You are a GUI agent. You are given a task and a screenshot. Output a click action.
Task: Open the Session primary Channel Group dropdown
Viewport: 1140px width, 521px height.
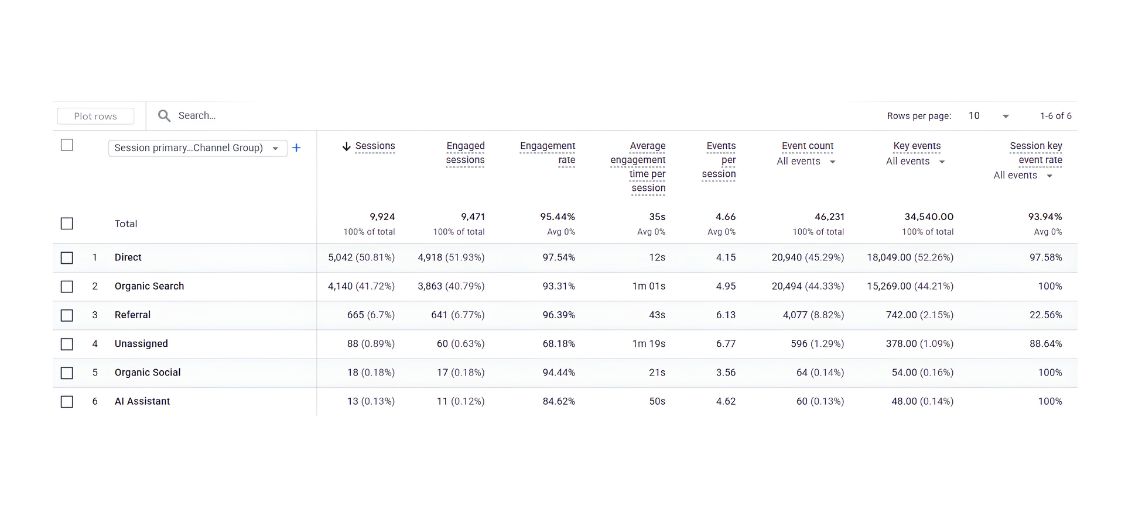[198, 148]
